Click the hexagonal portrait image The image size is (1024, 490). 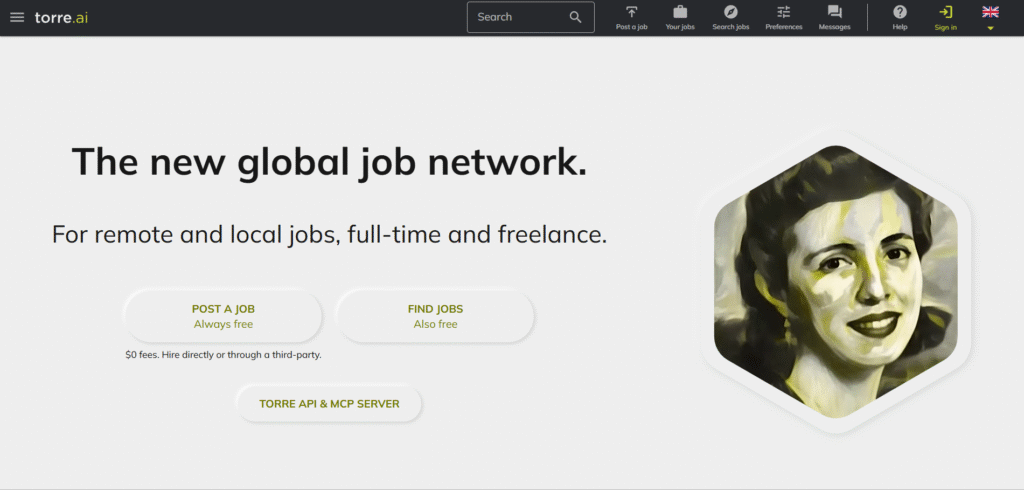point(835,282)
